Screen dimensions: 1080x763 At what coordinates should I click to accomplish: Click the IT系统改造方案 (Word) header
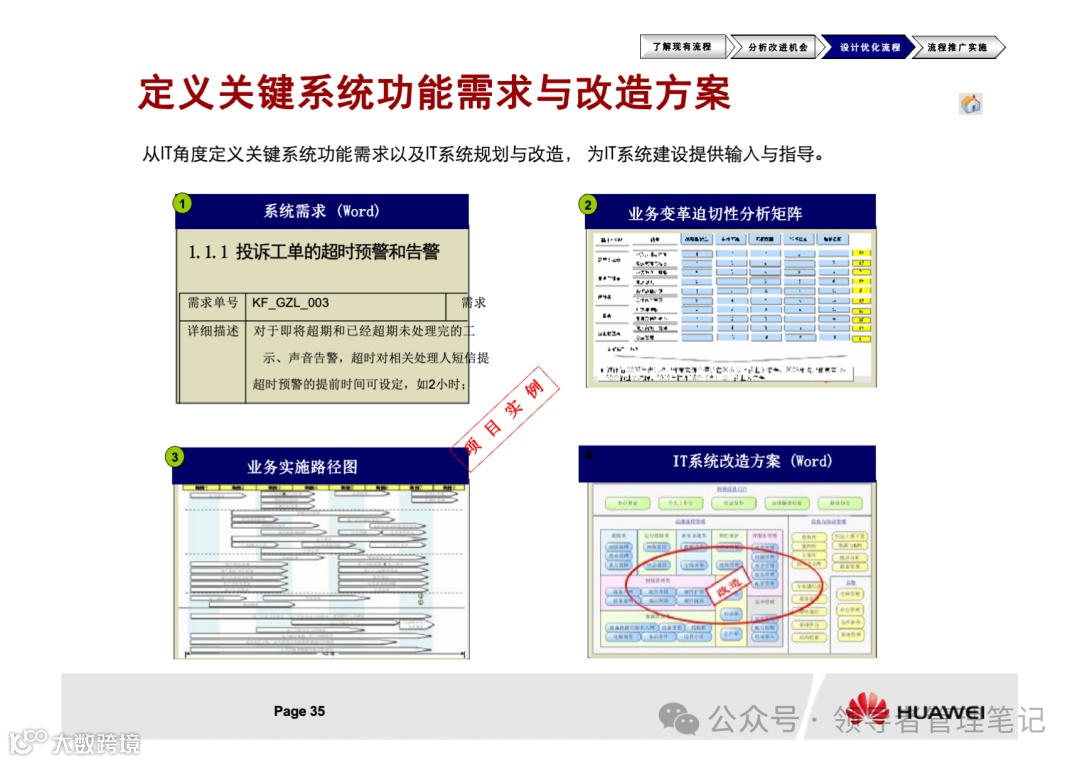coord(727,463)
